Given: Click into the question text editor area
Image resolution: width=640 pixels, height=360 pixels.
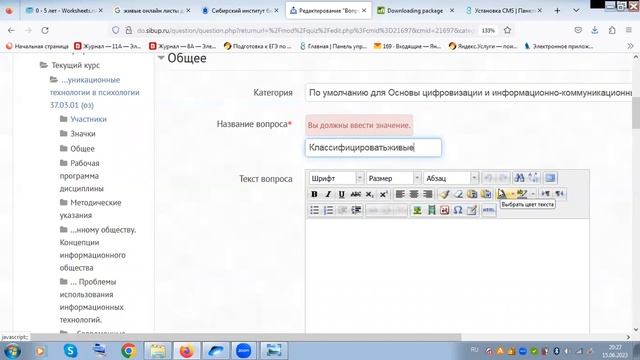Looking at the screenshot, I should (447, 276).
